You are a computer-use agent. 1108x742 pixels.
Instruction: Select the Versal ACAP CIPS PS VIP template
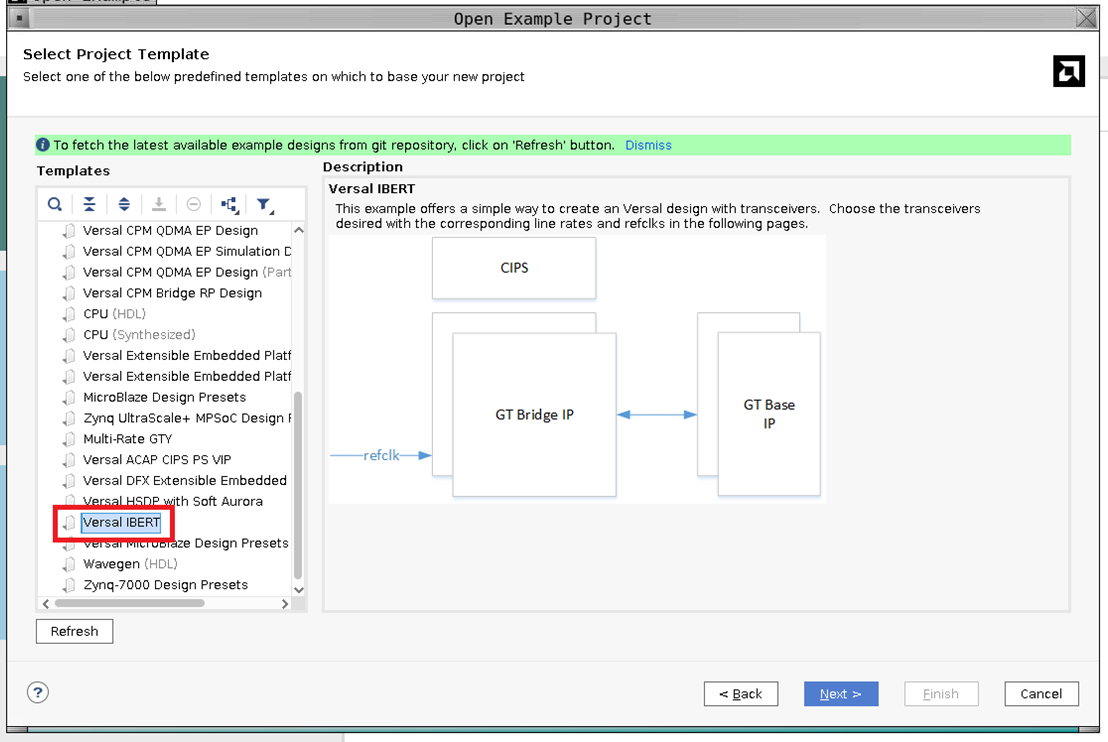point(157,460)
